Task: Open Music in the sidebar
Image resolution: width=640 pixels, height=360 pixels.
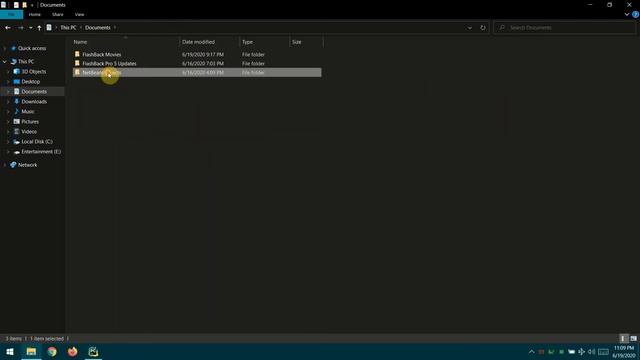Action: [x=28, y=111]
